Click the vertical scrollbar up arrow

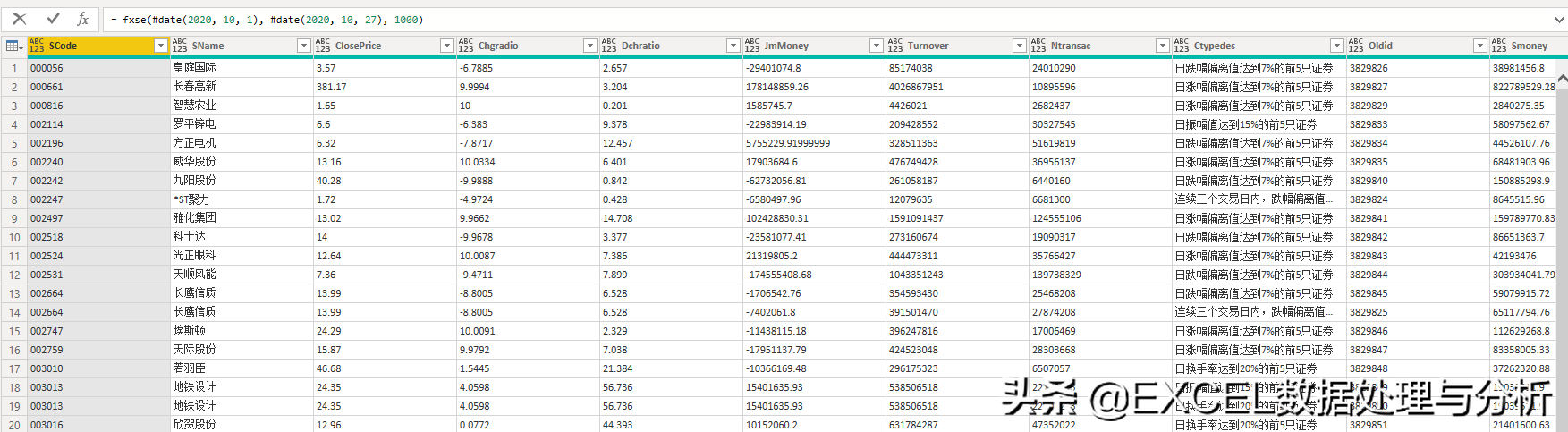1562,80
